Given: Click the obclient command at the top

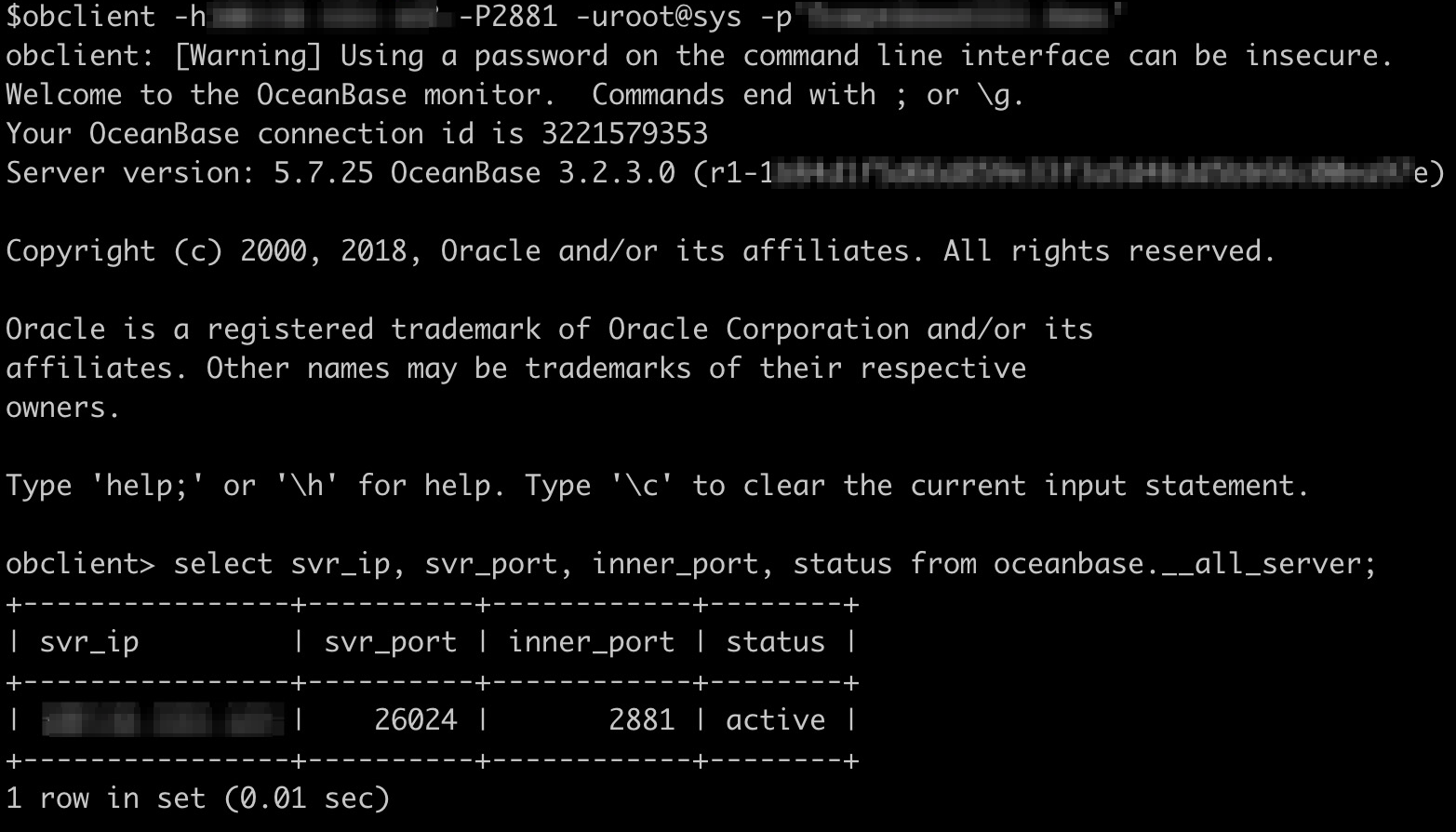Looking at the screenshot, I should (81, 17).
